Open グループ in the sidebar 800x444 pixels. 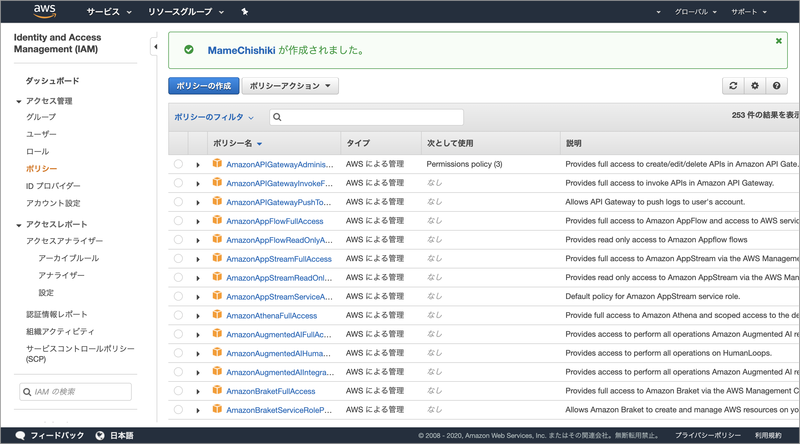coord(41,117)
